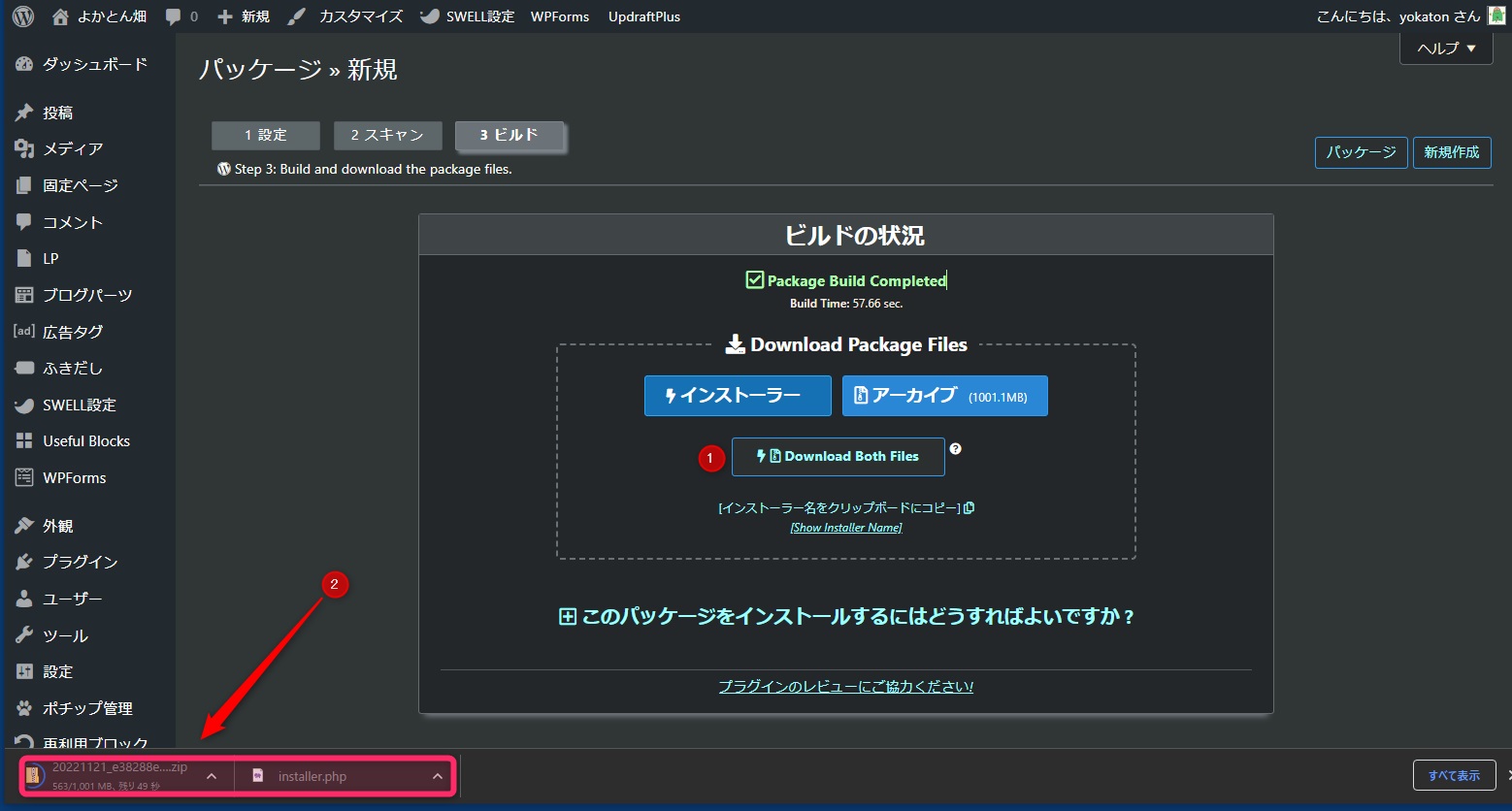The height and width of the screenshot is (811, 1512).
Task: Download the アーカイブ file
Action: pyautogui.click(x=944, y=396)
